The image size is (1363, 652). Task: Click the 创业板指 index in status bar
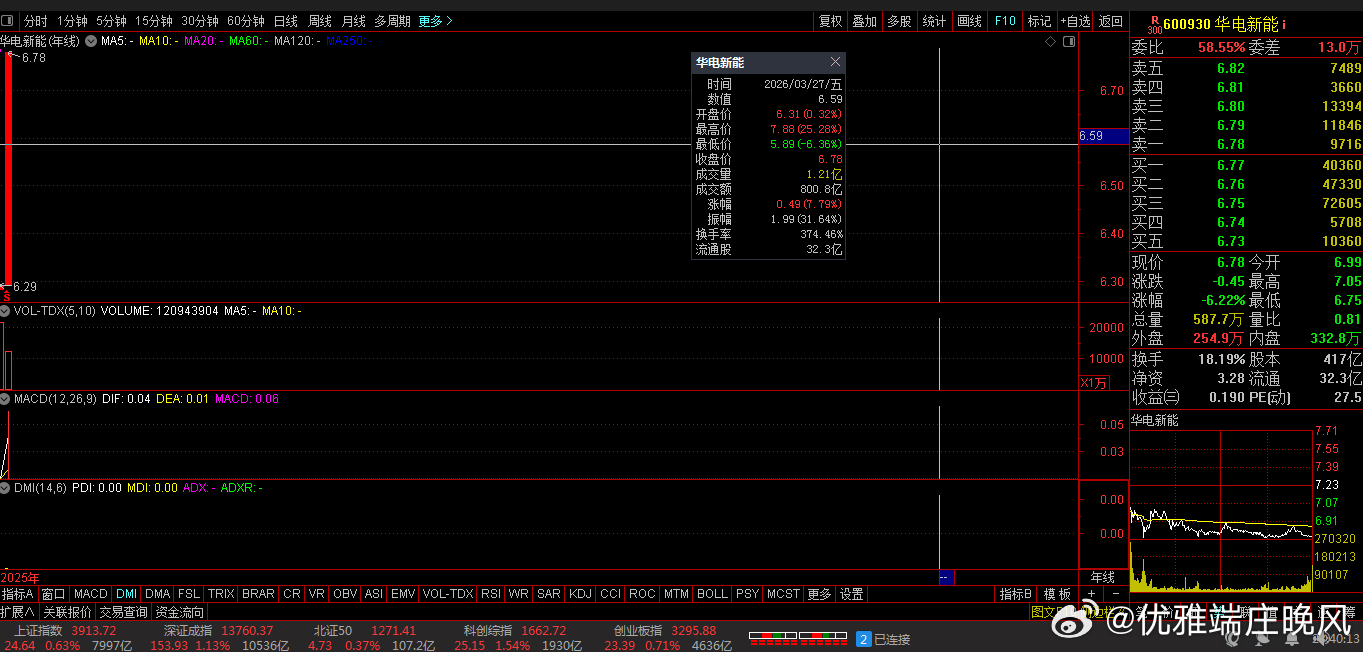pyautogui.click(x=638, y=631)
